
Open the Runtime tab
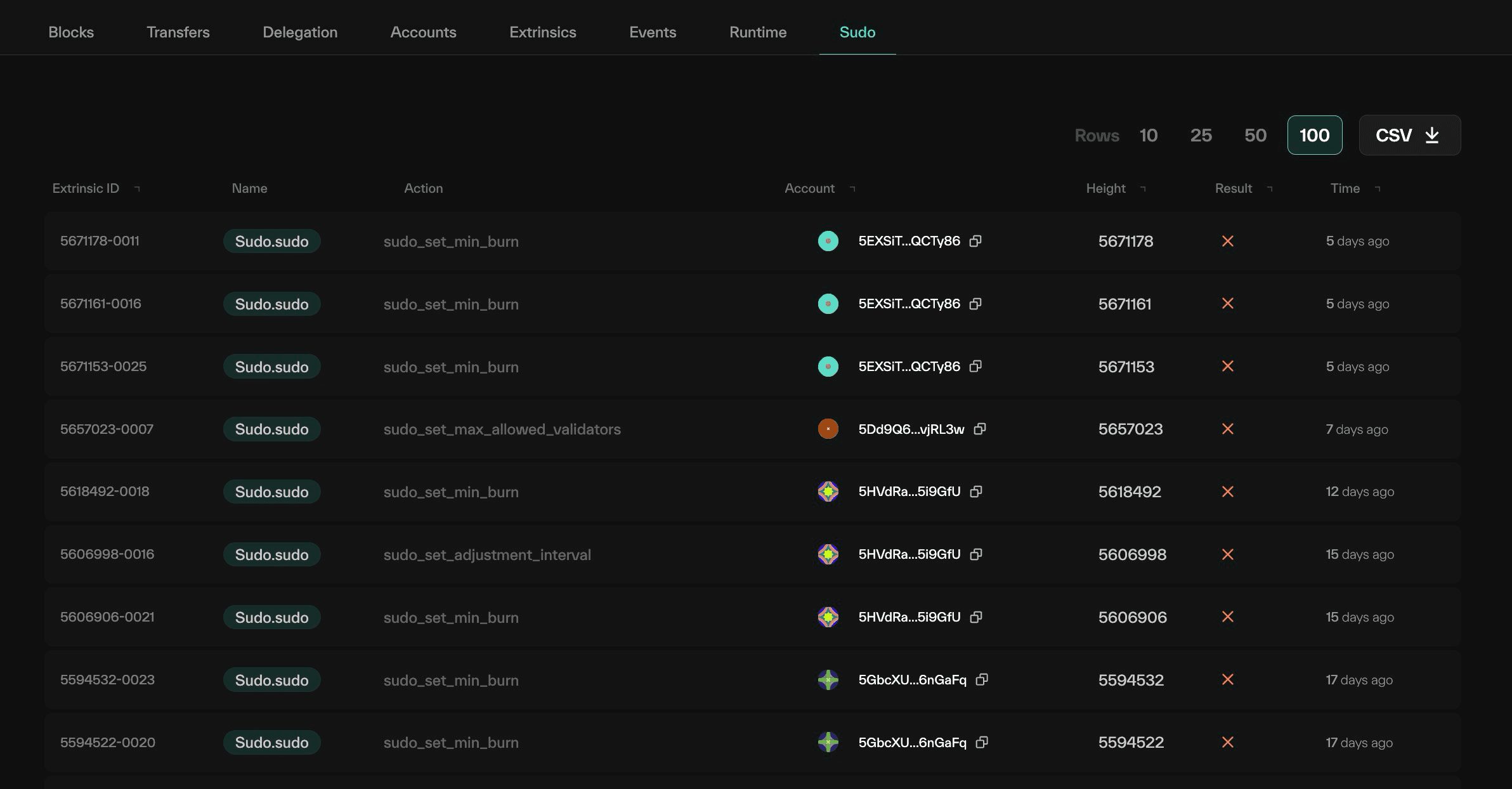click(758, 32)
